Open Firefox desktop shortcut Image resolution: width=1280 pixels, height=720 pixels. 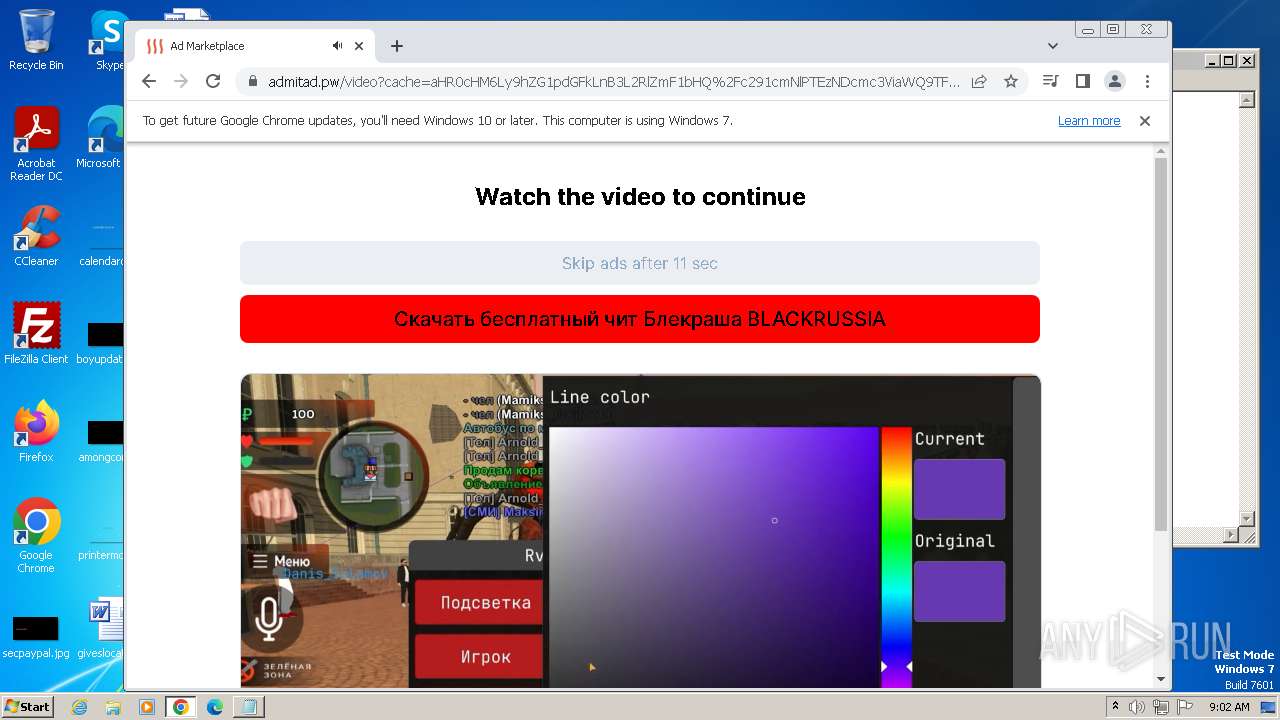(36, 432)
